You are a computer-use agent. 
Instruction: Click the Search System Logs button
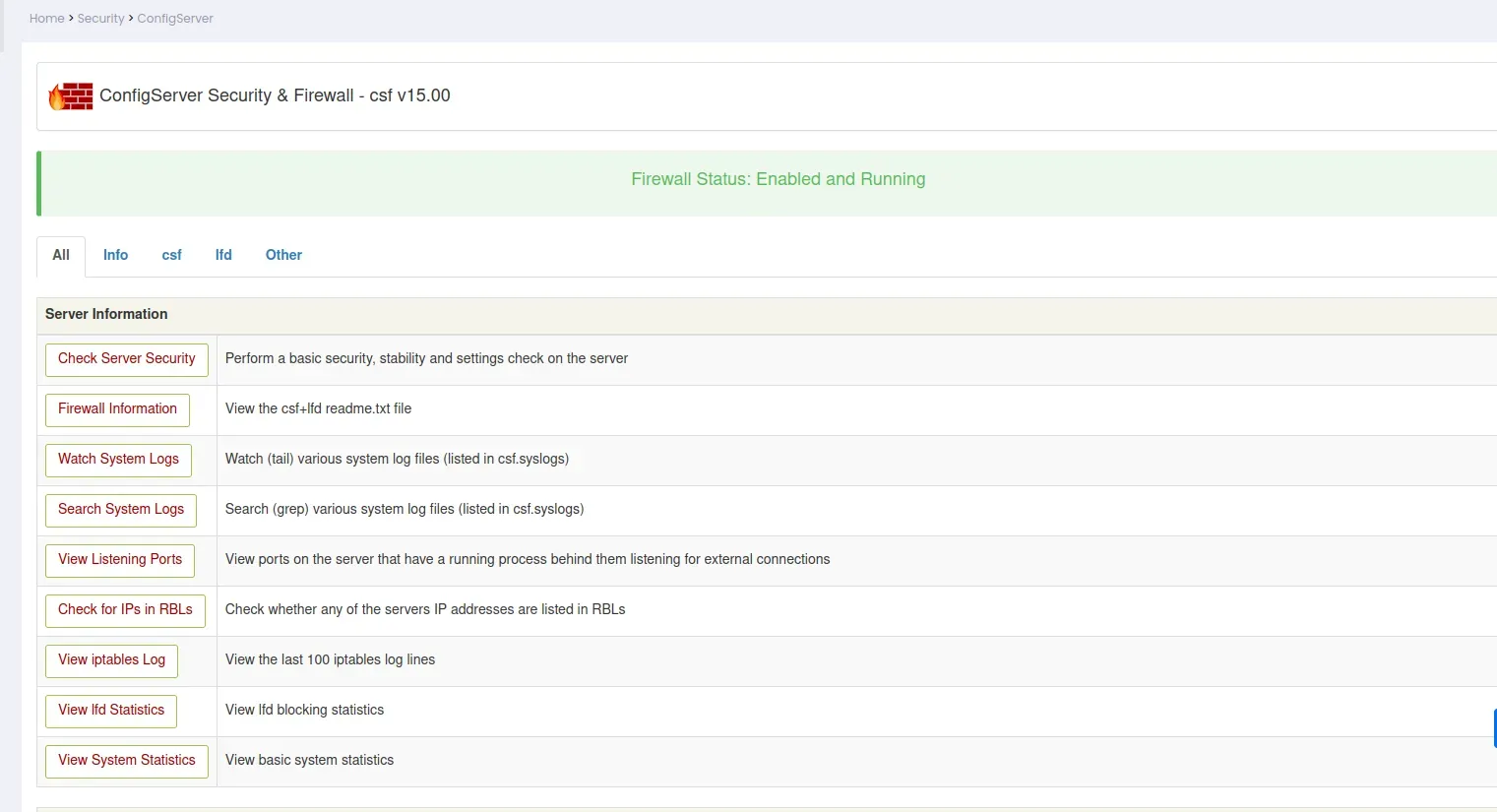121,510
